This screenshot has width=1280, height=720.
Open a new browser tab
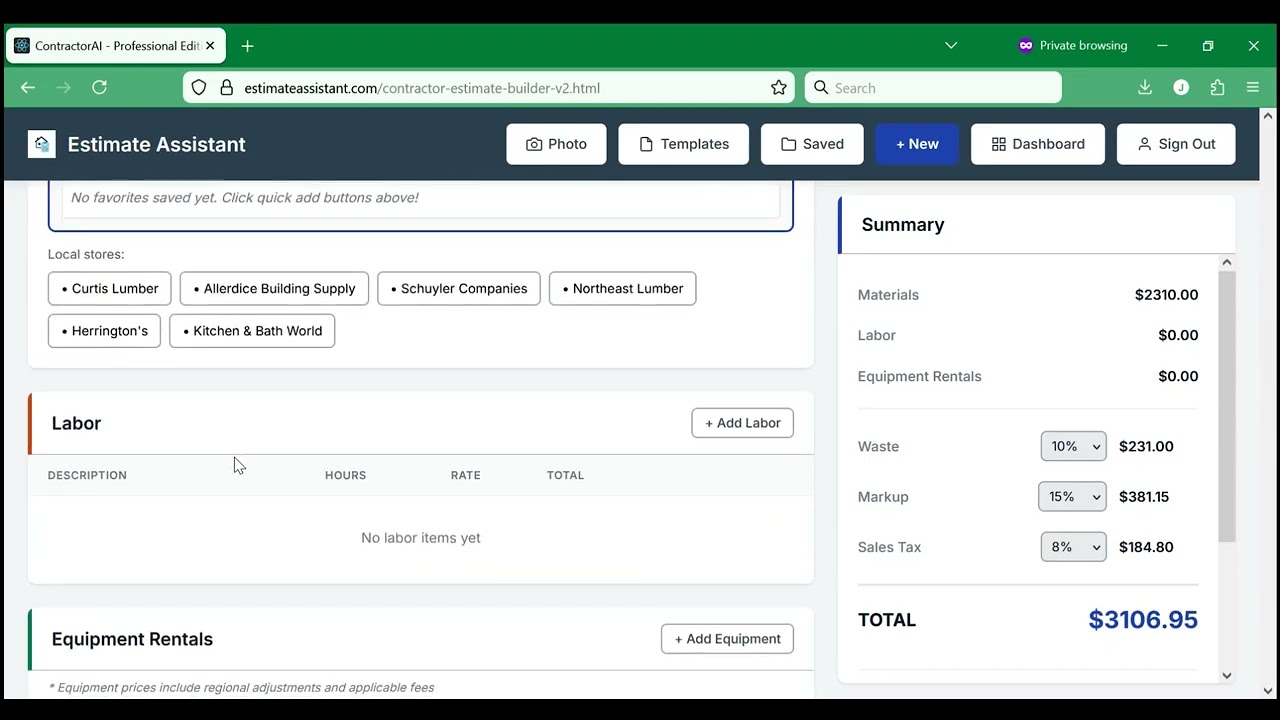coord(247,46)
